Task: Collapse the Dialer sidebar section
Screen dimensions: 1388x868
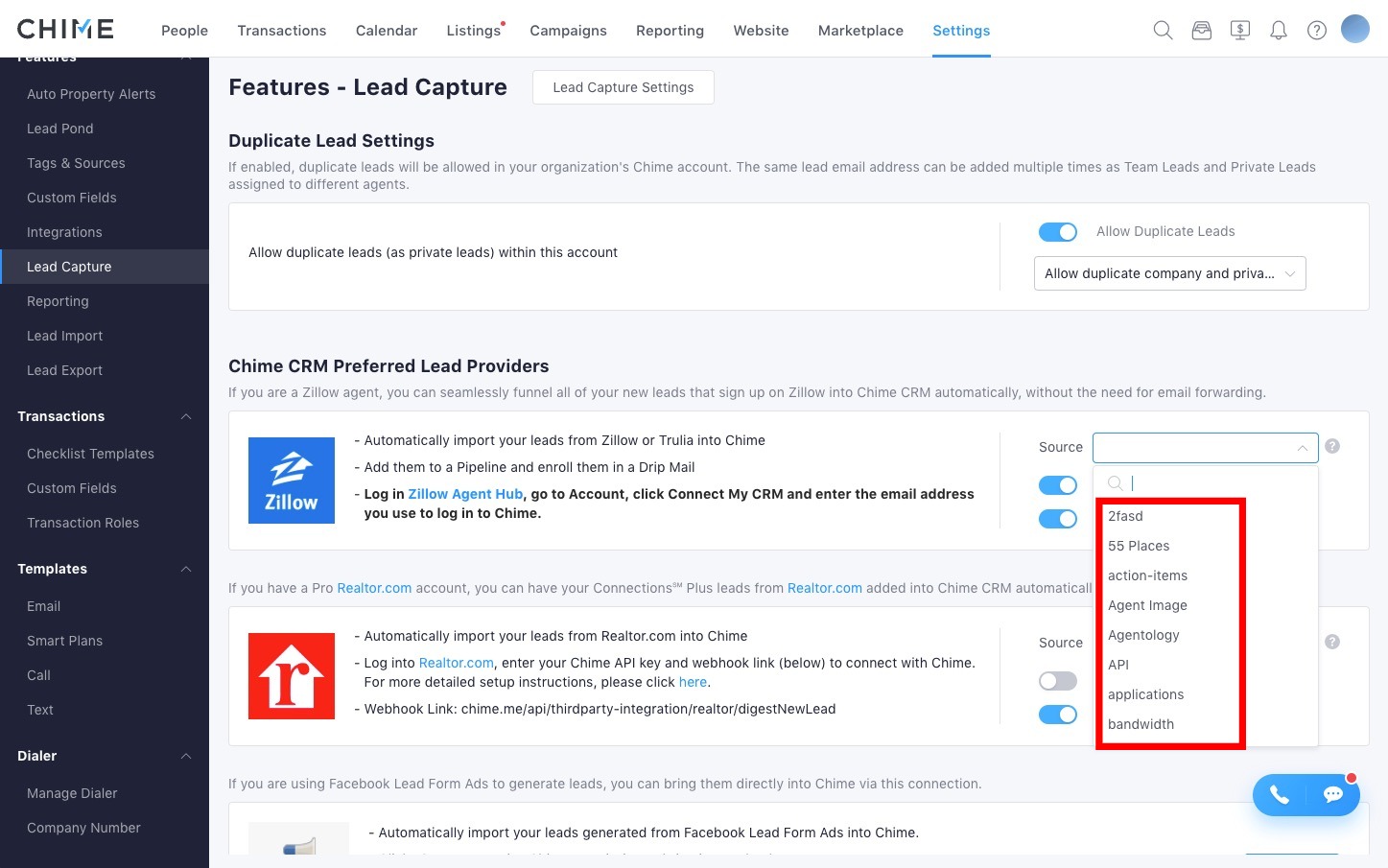Action: click(x=186, y=756)
